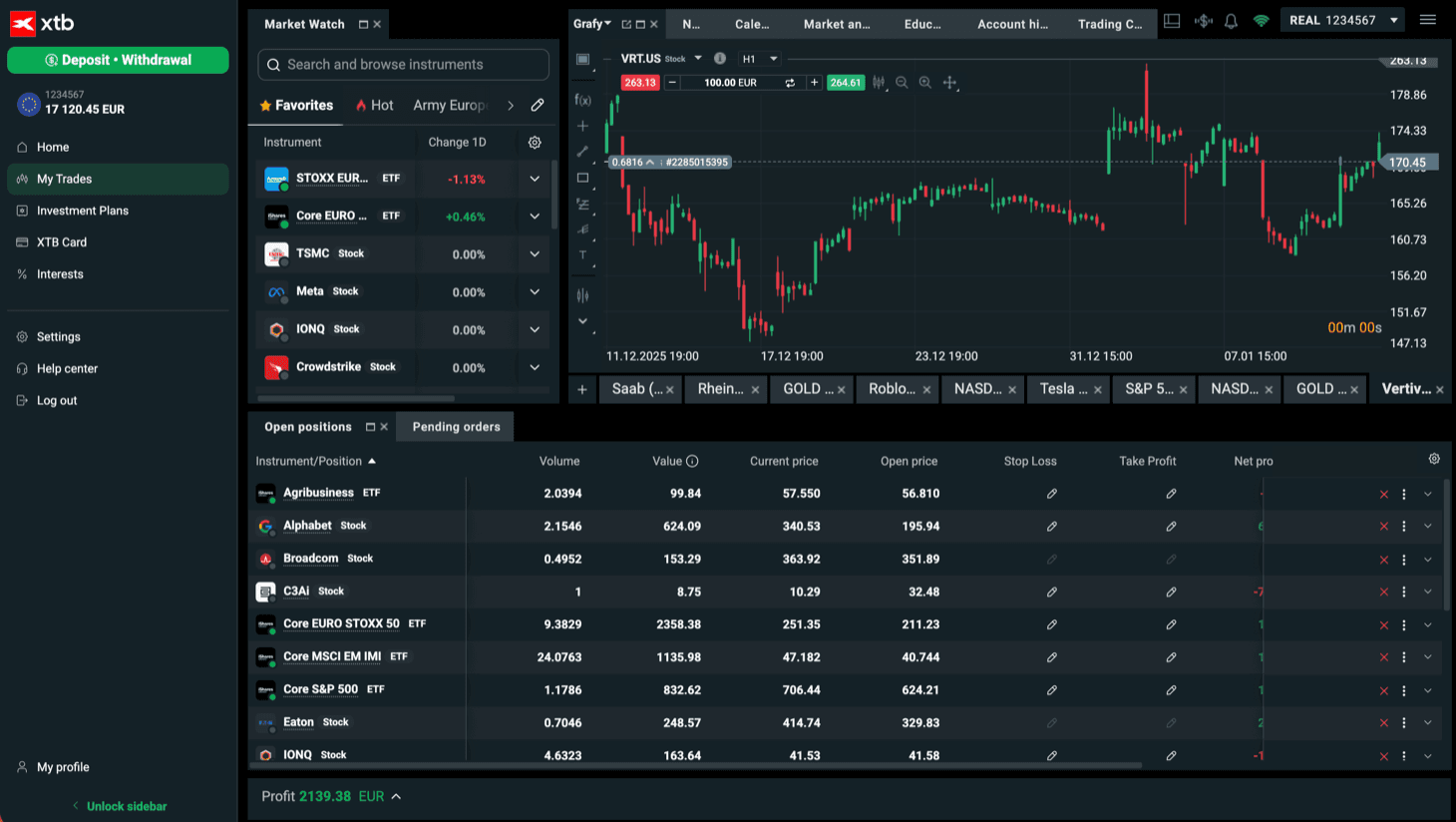Click the Open positions horizontal scrollbar

696,766
